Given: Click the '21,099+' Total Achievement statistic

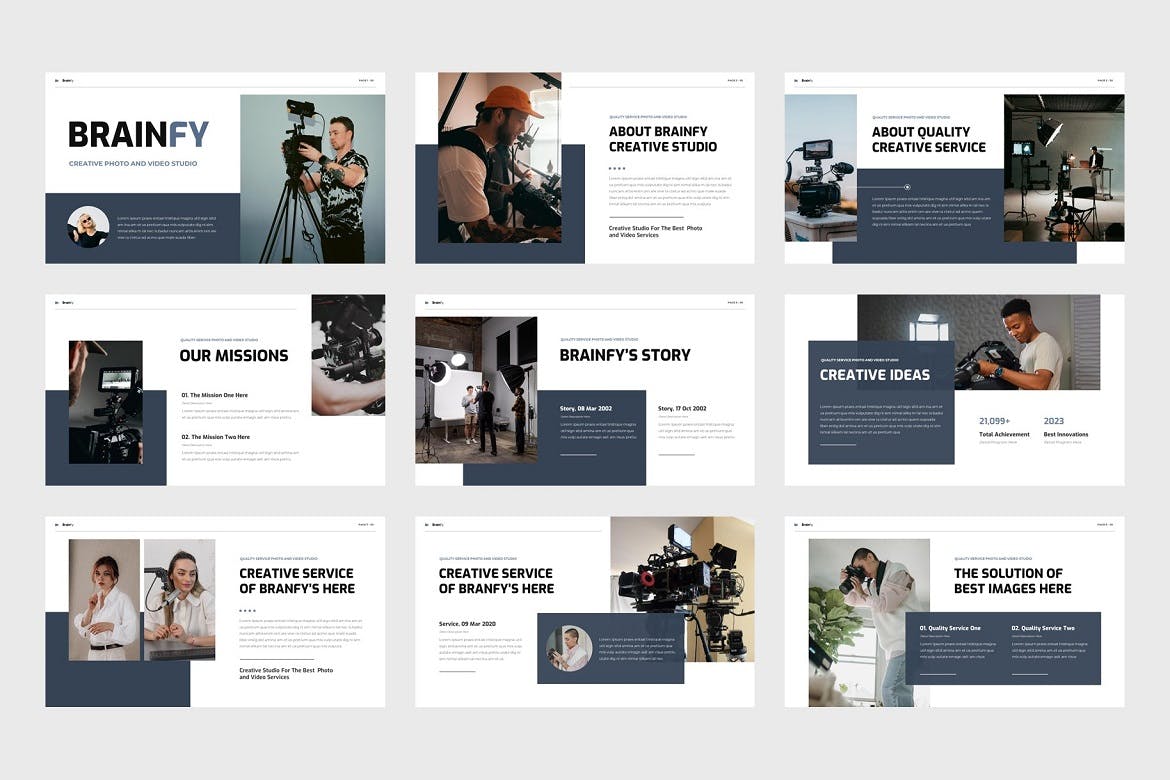Looking at the screenshot, I should [x=995, y=422].
